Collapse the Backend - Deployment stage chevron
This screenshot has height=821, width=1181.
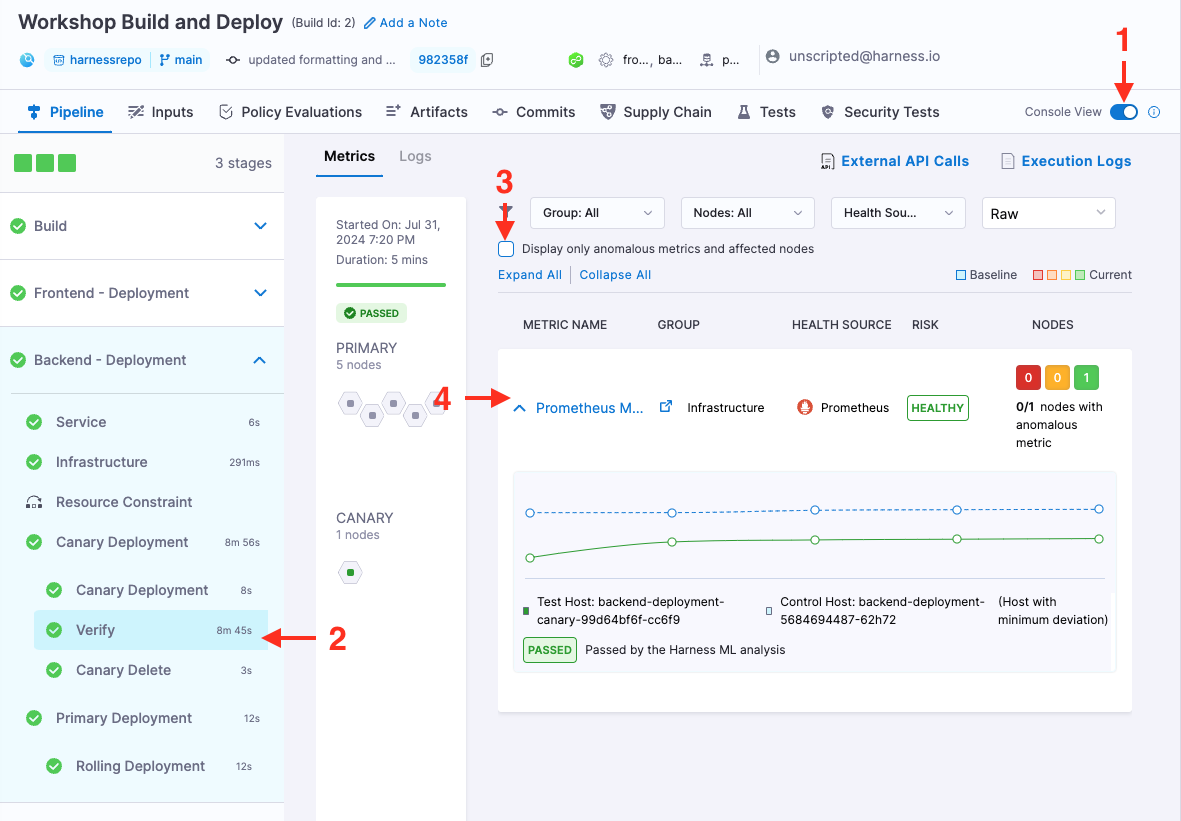[x=260, y=360]
